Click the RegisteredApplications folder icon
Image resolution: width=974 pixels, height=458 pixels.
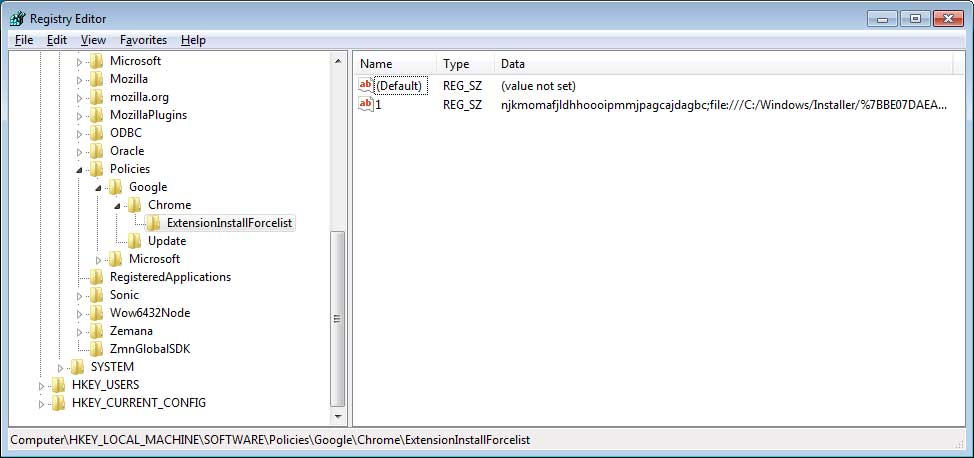pos(96,277)
